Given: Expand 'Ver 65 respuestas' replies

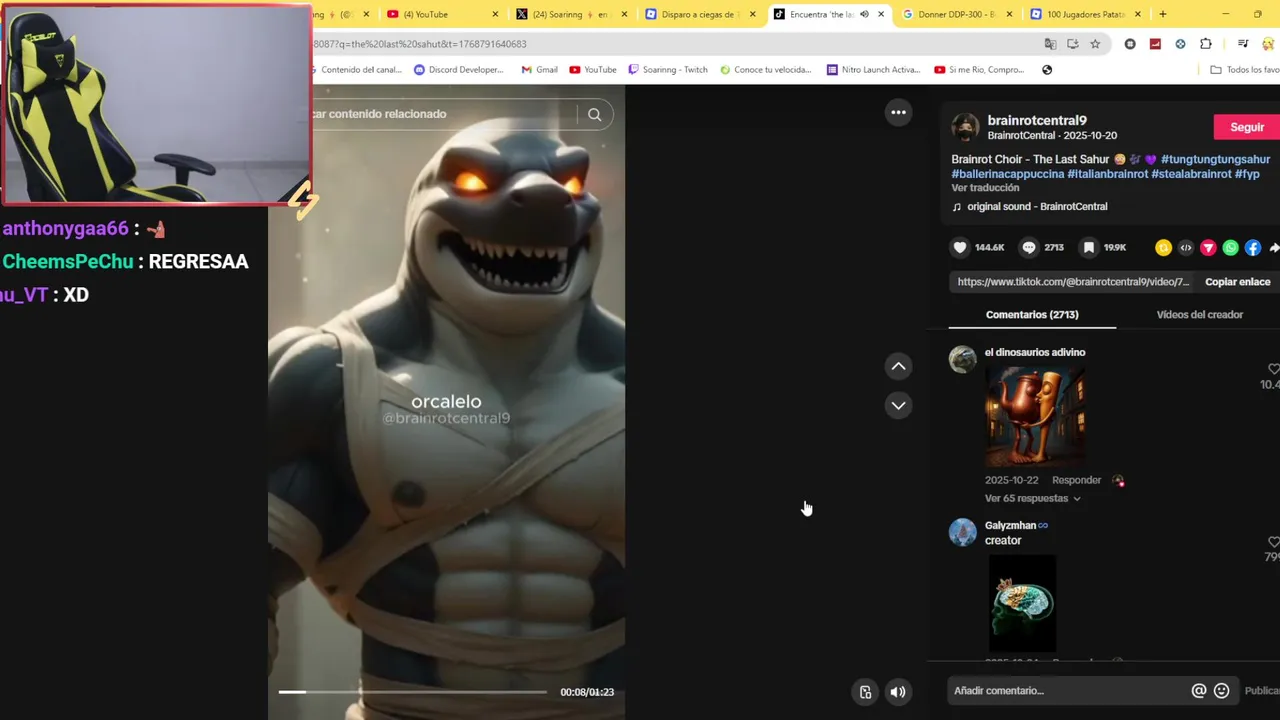Looking at the screenshot, I should click(1032, 498).
